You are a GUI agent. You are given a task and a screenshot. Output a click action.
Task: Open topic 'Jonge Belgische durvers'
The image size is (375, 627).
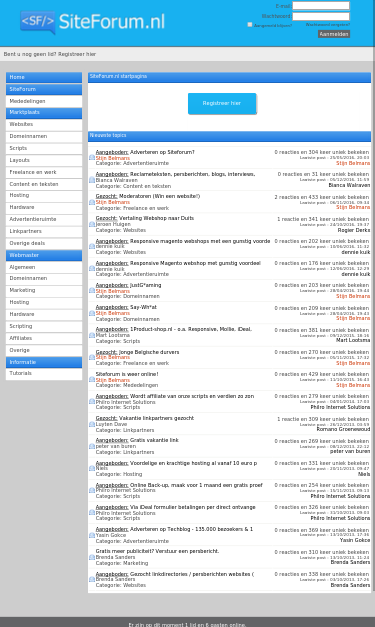(138, 352)
